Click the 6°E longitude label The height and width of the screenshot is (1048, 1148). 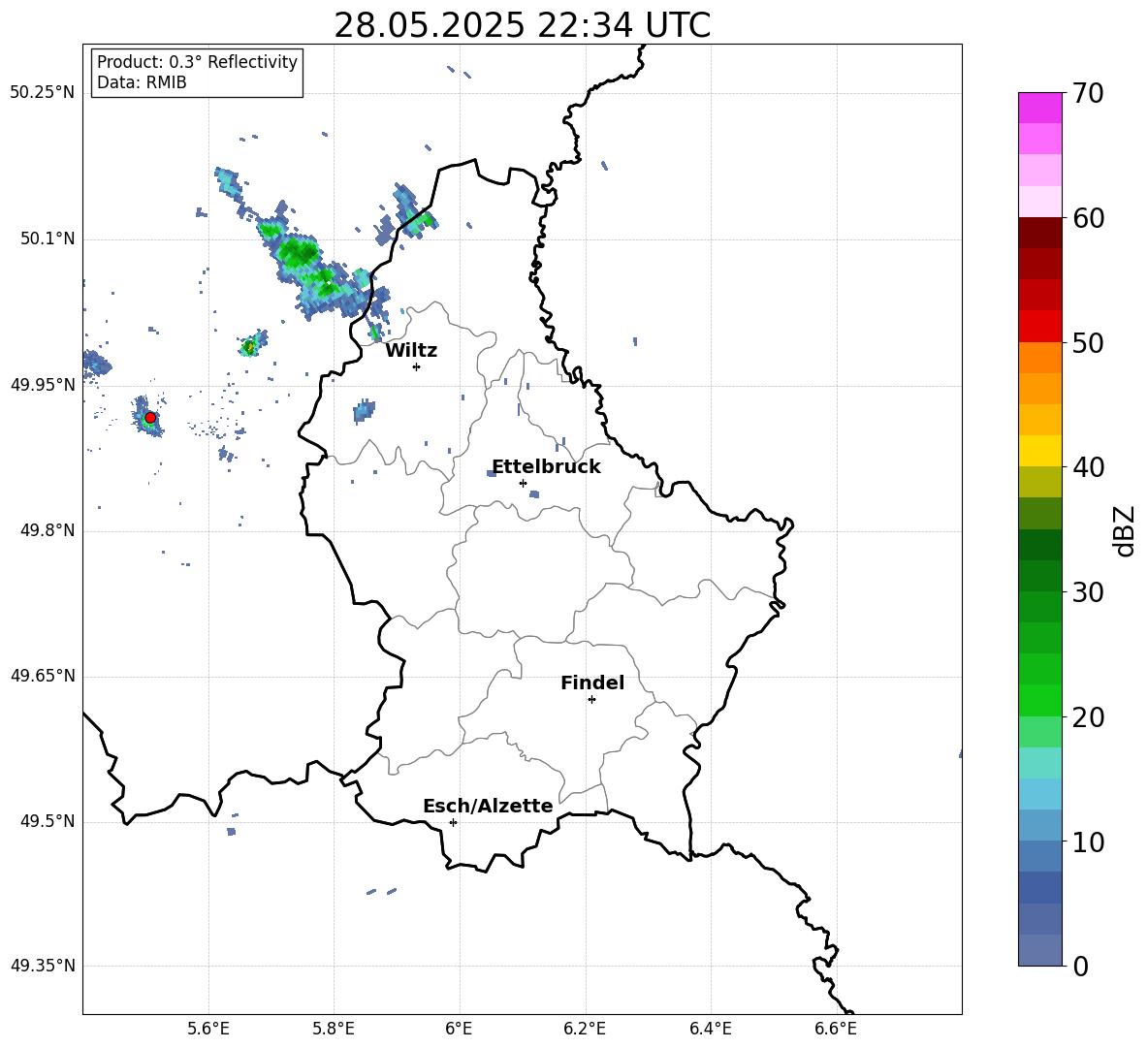tap(459, 1029)
